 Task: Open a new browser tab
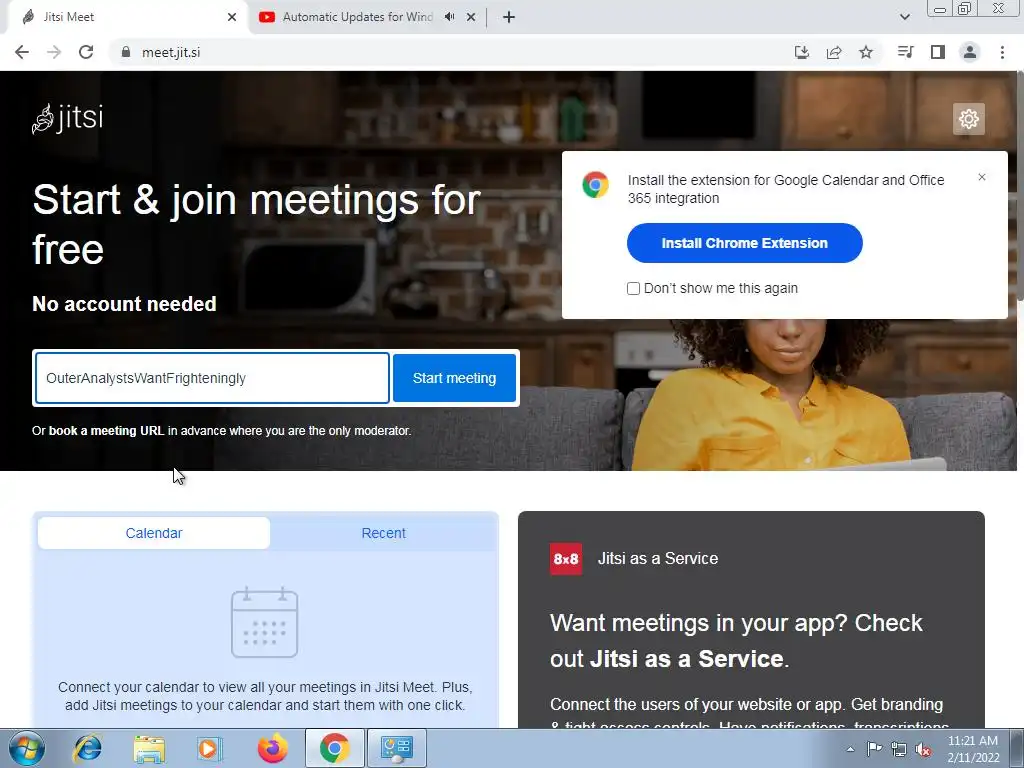[x=509, y=17]
